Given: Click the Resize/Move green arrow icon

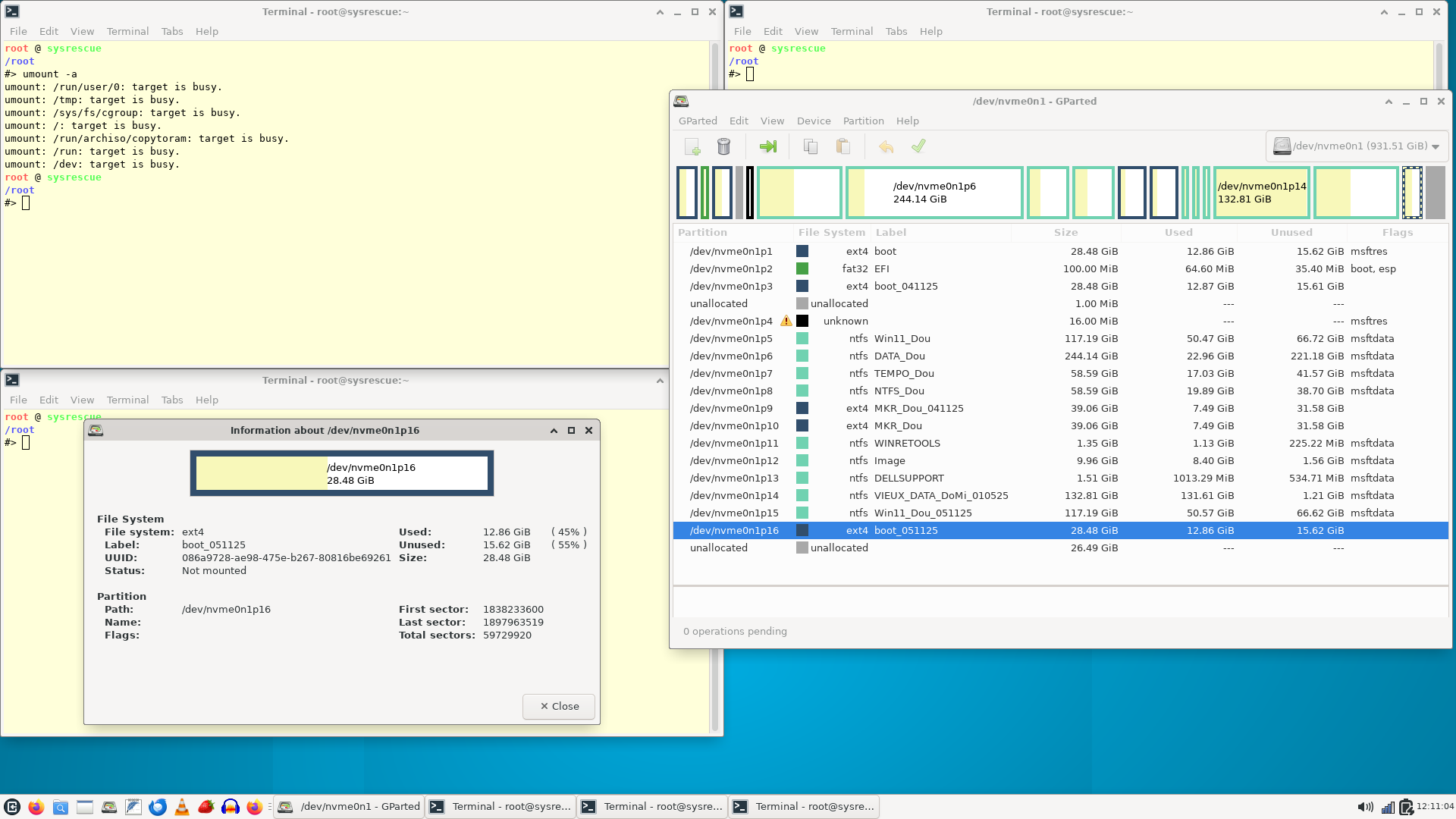Looking at the screenshot, I should click(x=767, y=146).
